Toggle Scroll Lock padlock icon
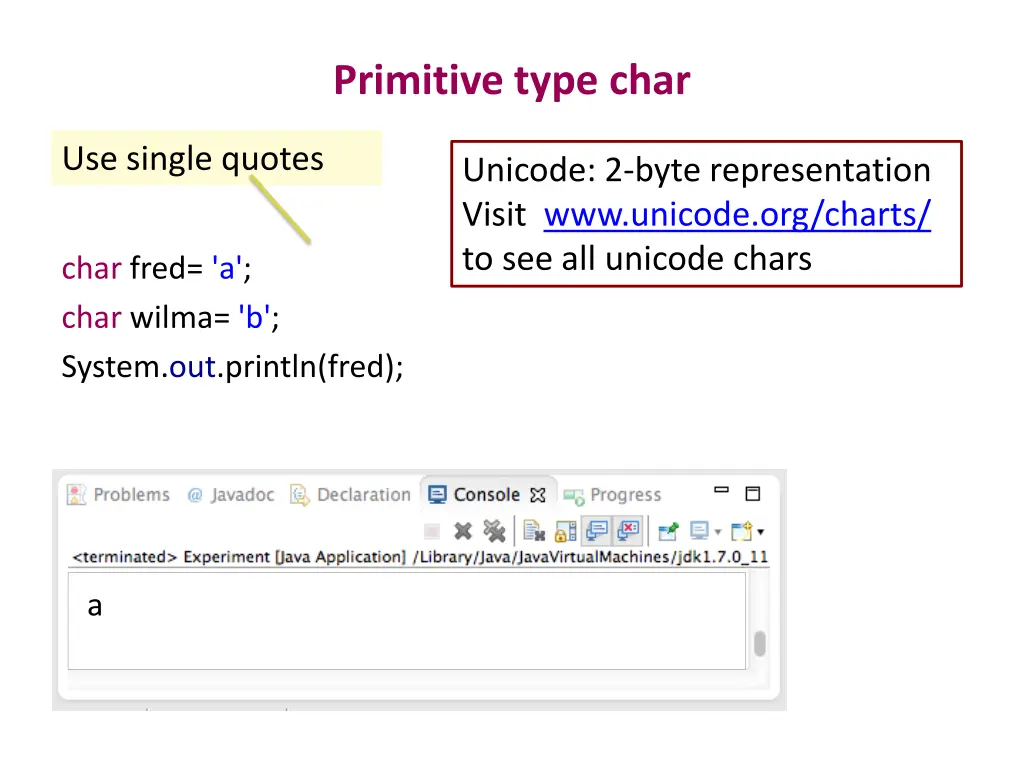The width and height of the screenshot is (1024, 768). (x=566, y=531)
